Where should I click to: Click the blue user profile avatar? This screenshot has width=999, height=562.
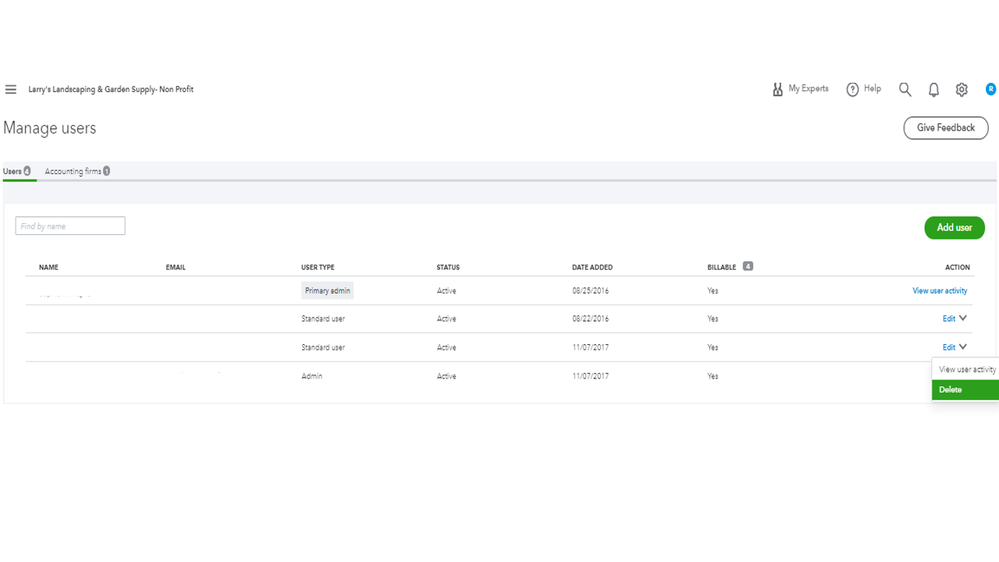point(990,89)
